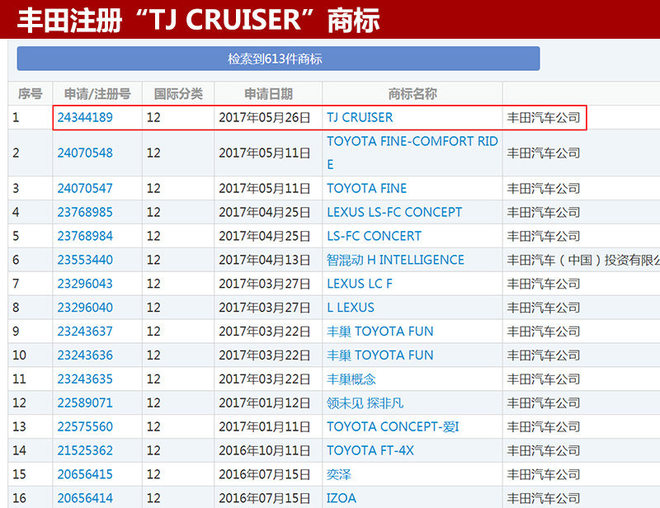Select applicant 丰田汽车（中国）投资有限公司 in row 6
The image size is (660, 508).
pyautogui.click(x=583, y=260)
